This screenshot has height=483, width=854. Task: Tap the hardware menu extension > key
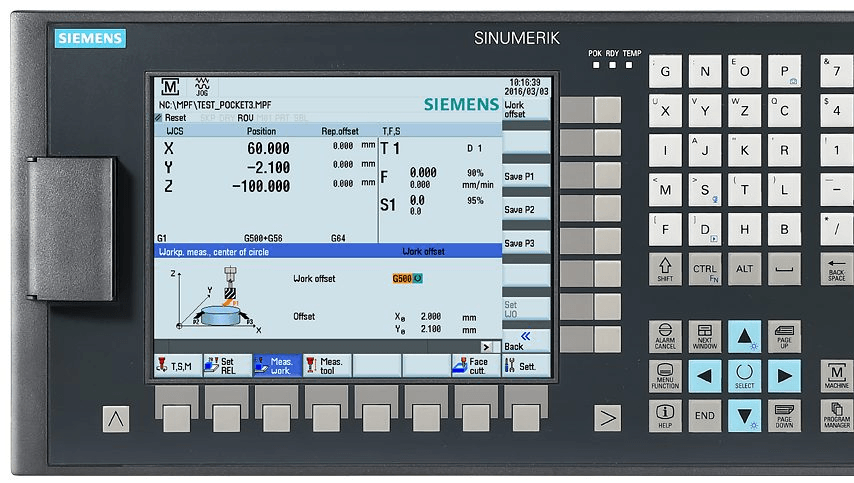pyautogui.click(x=607, y=418)
